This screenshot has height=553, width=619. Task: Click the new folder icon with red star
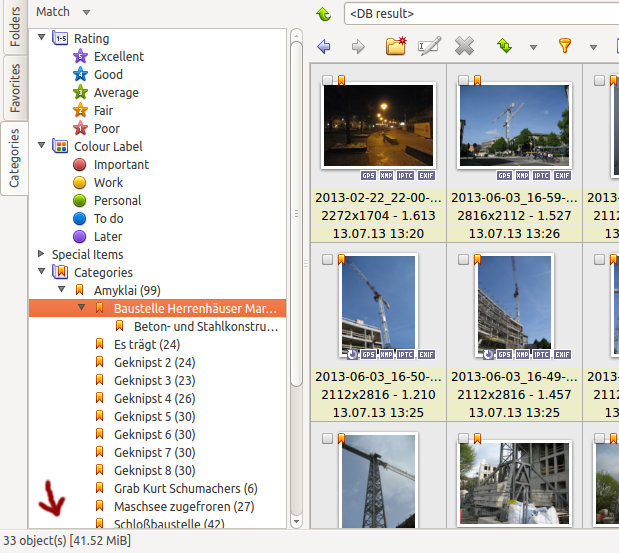coord(396,46)
